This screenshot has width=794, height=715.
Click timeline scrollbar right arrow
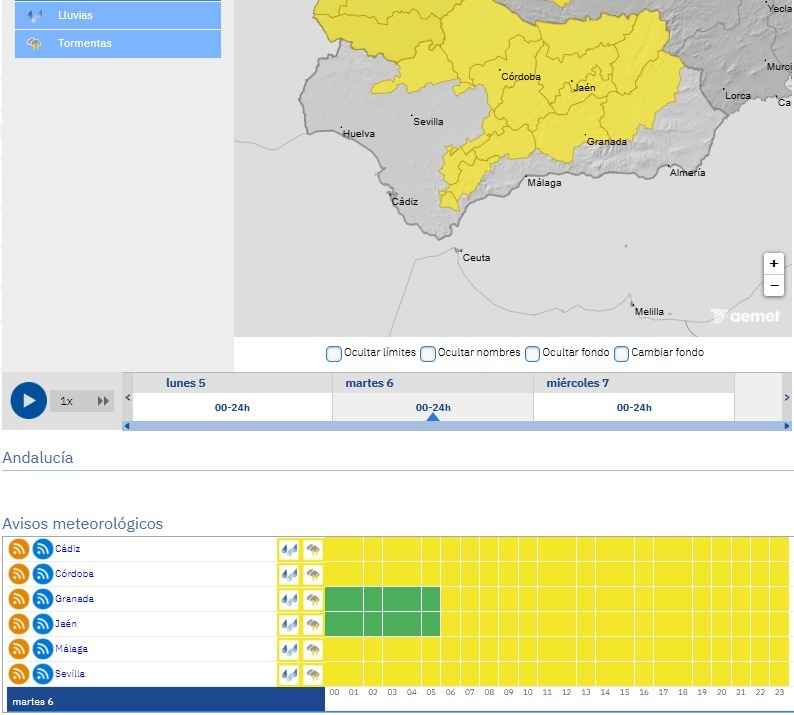[x=787, y=426]
